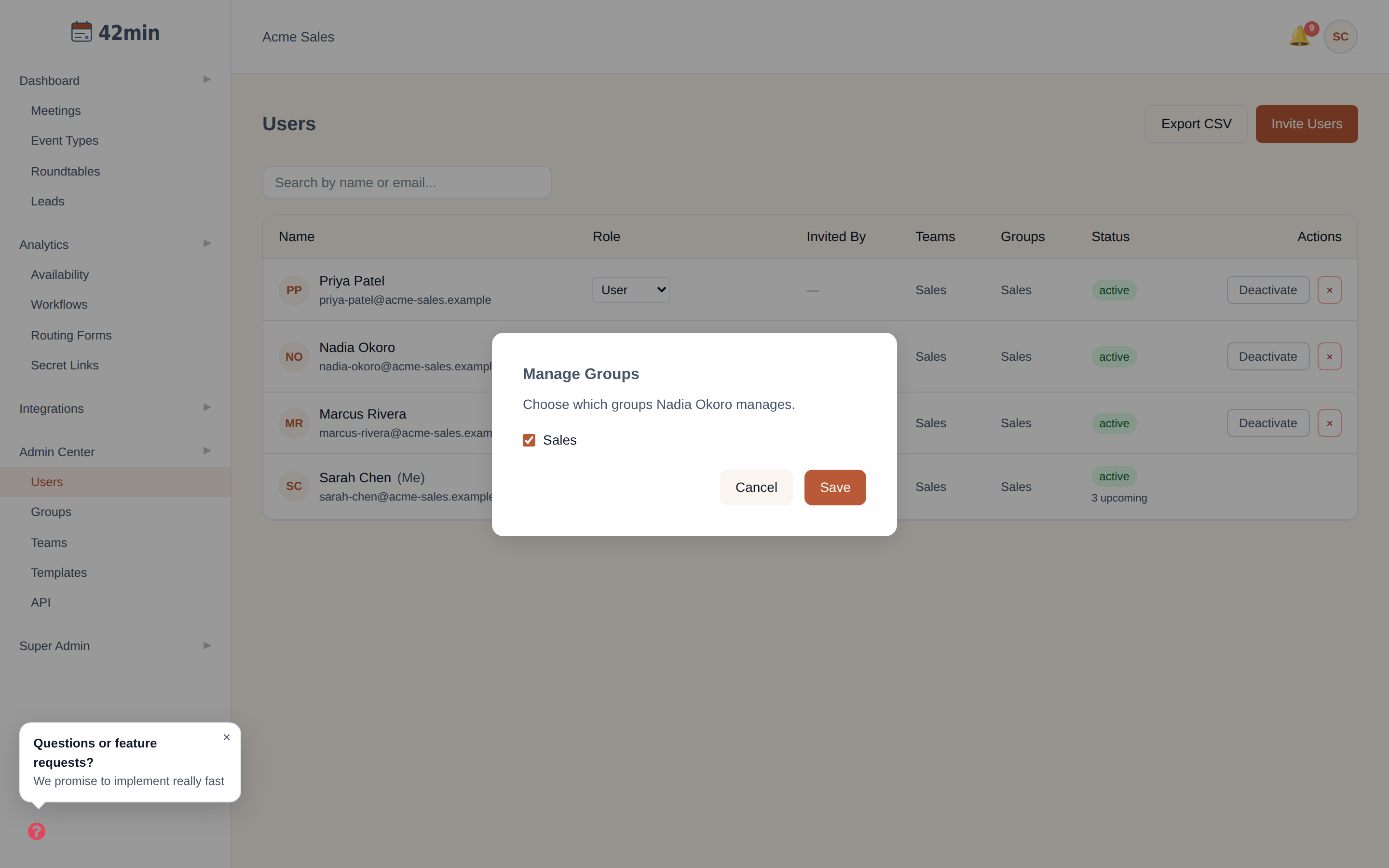Deactivate Marcus Rivera

point(1268,423)
